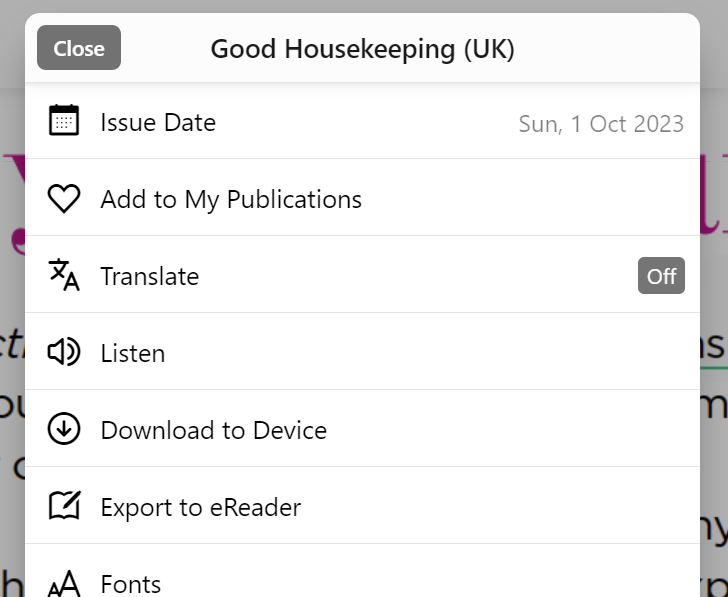The width and height of the screenshot is (728, 597).
Task: Click the heart icon for My Publications
Action: tap(64, 199)
